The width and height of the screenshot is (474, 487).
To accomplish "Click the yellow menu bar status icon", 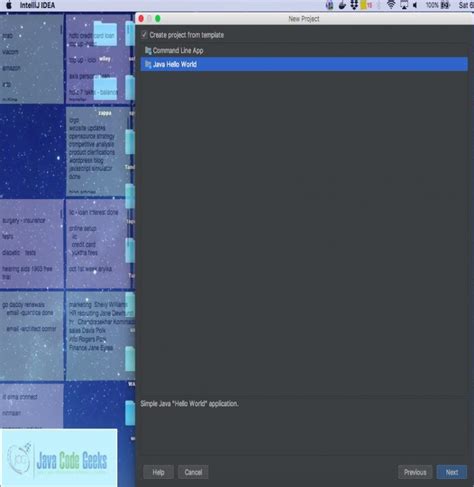I will (363, 5).
